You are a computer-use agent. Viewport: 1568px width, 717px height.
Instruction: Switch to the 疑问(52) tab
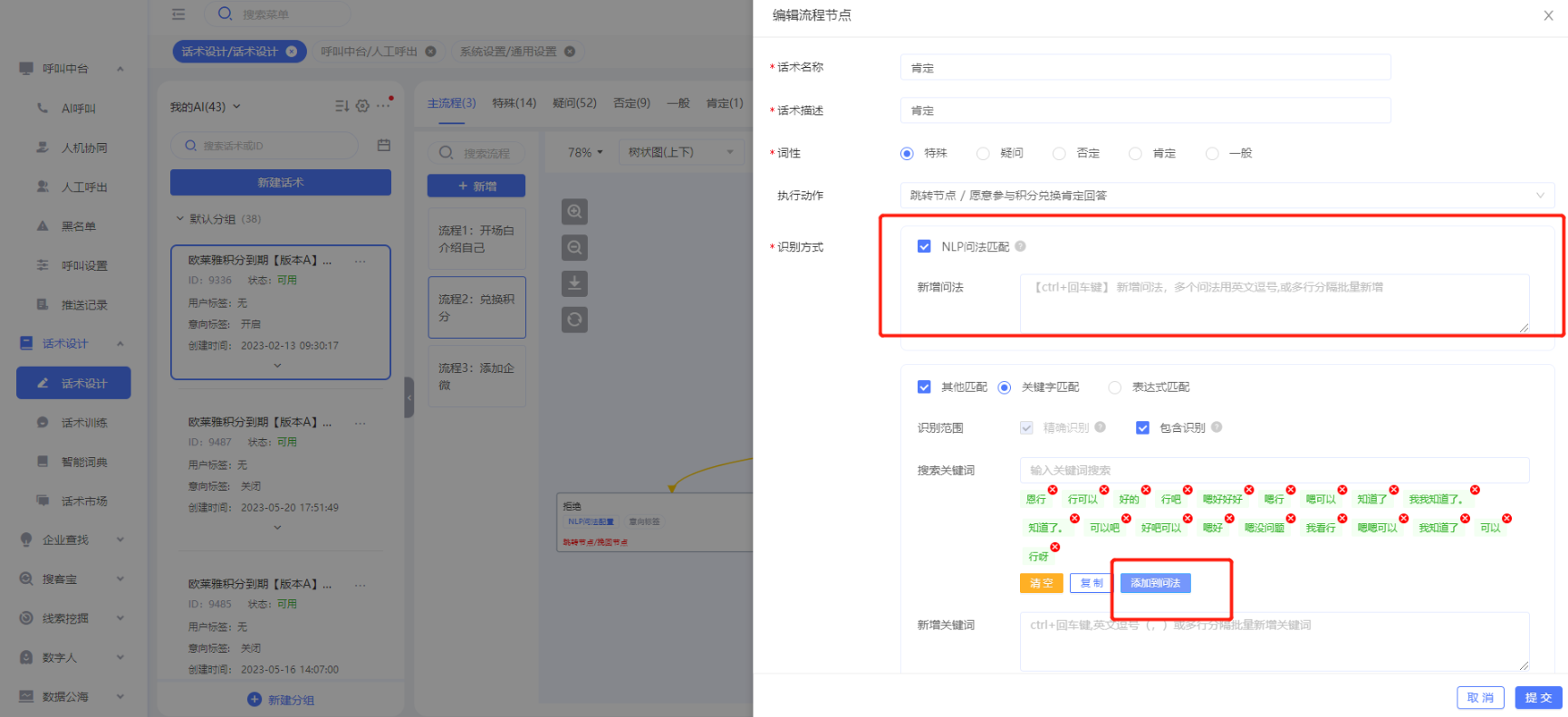574,103
